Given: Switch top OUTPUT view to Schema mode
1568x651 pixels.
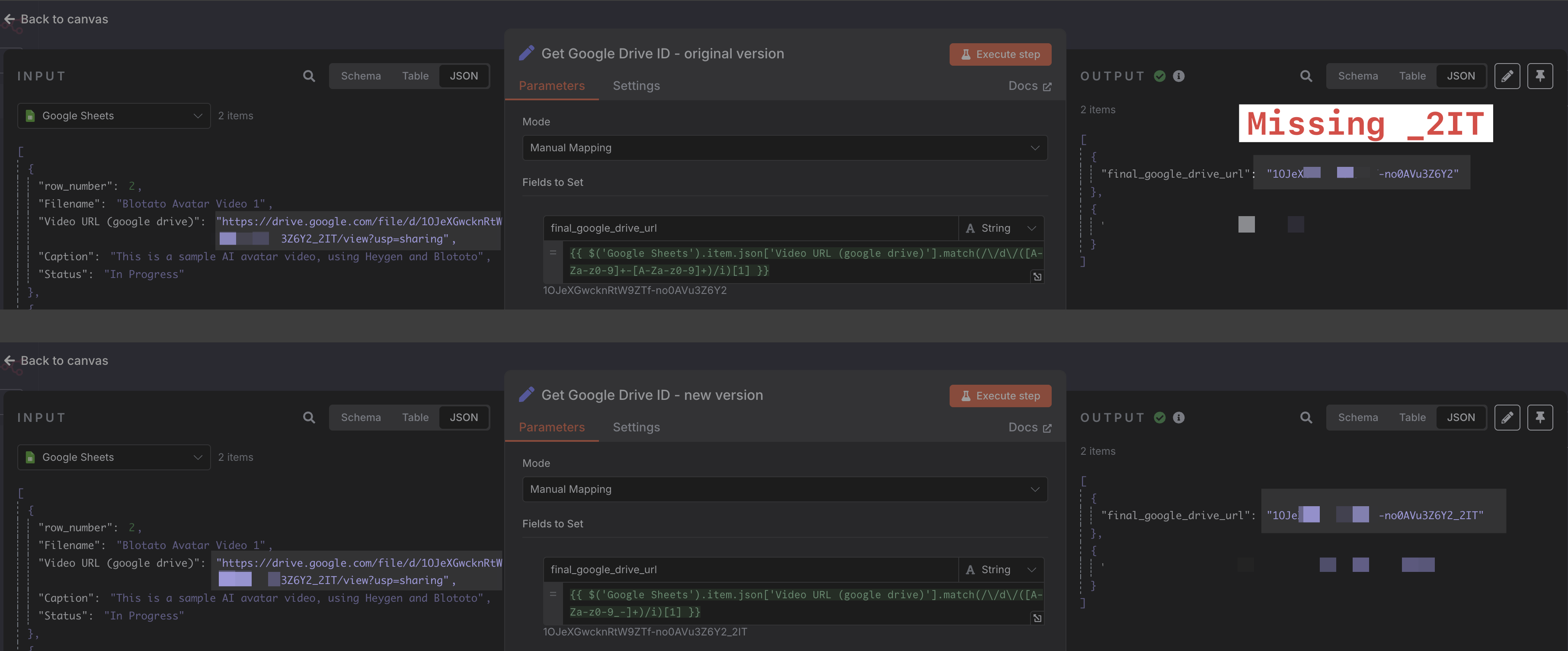Looking at the screenshot, I should [1357, 76].
